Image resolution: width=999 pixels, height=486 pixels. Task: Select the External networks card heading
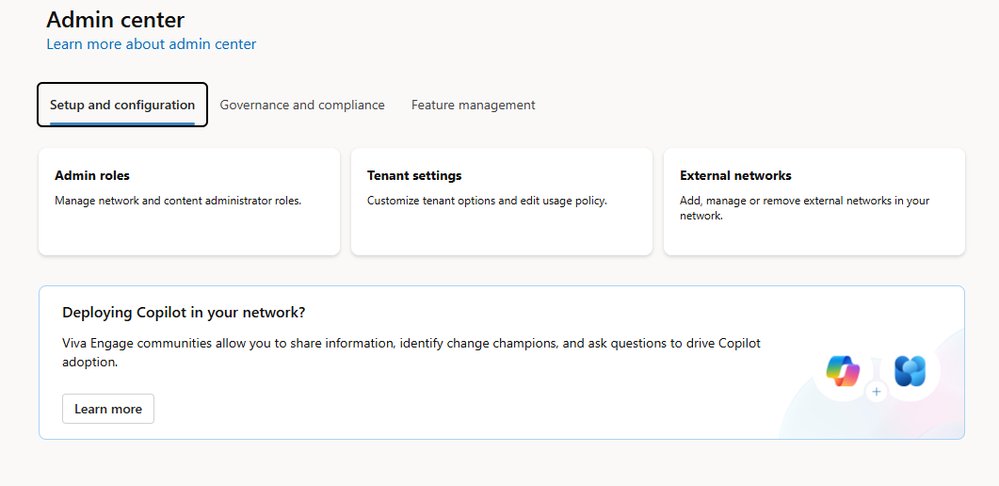coord(735,176)
